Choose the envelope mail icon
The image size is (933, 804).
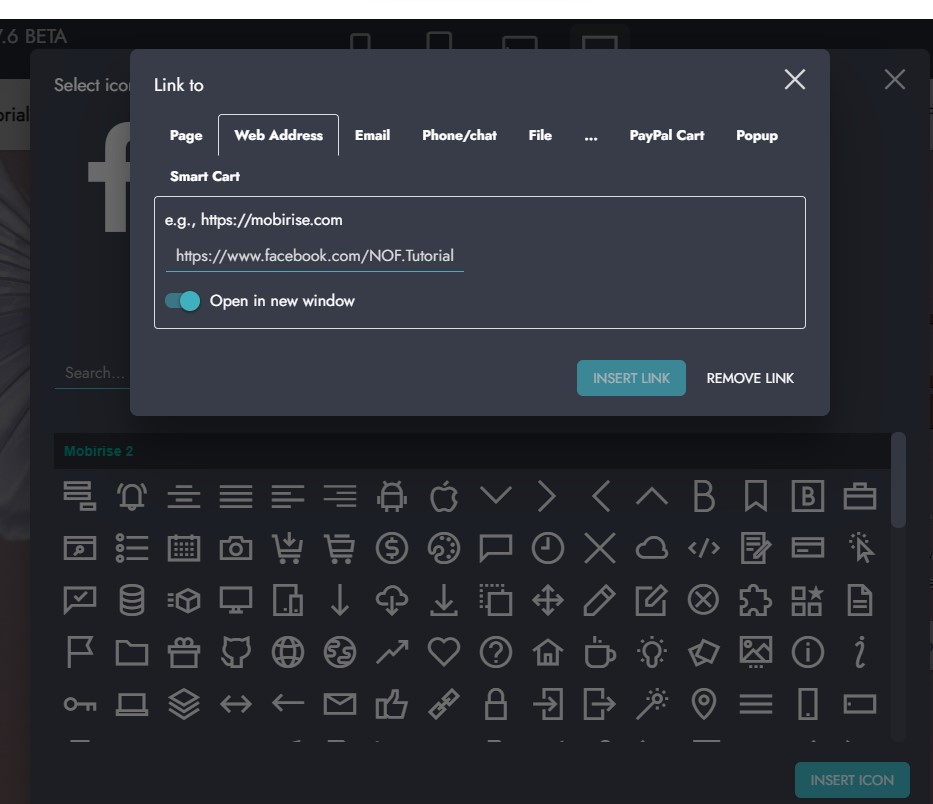pyautogui.click(x=340, y=705)
